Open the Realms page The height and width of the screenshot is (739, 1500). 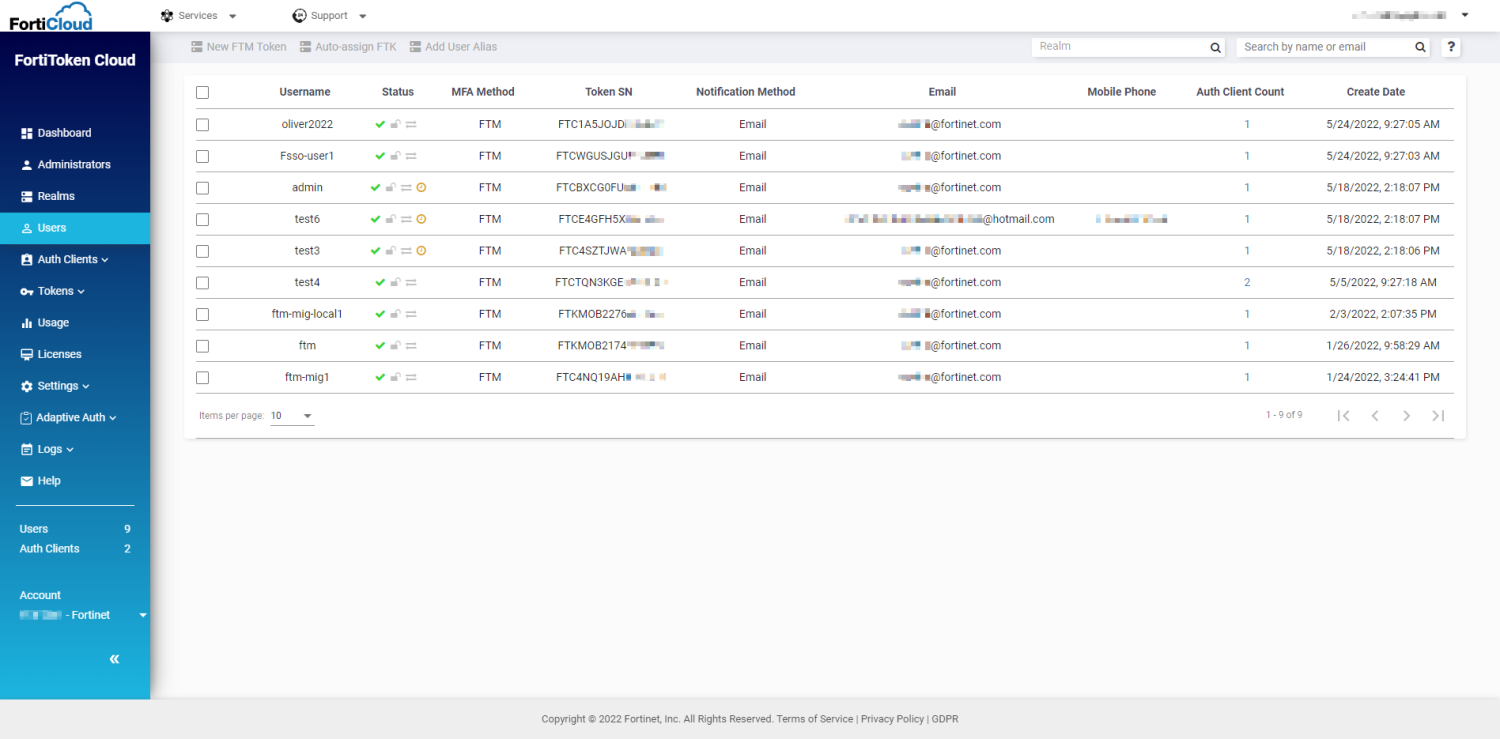coord(56,195)
